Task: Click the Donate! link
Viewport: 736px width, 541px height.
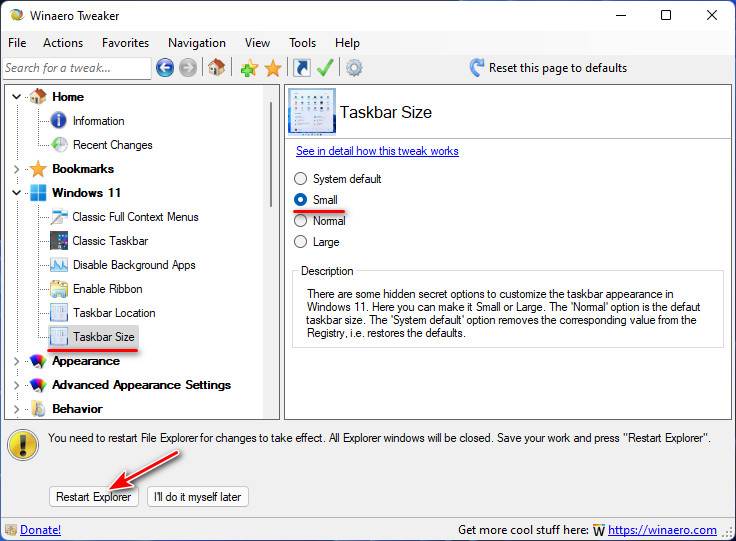Action: pos(40,530)
